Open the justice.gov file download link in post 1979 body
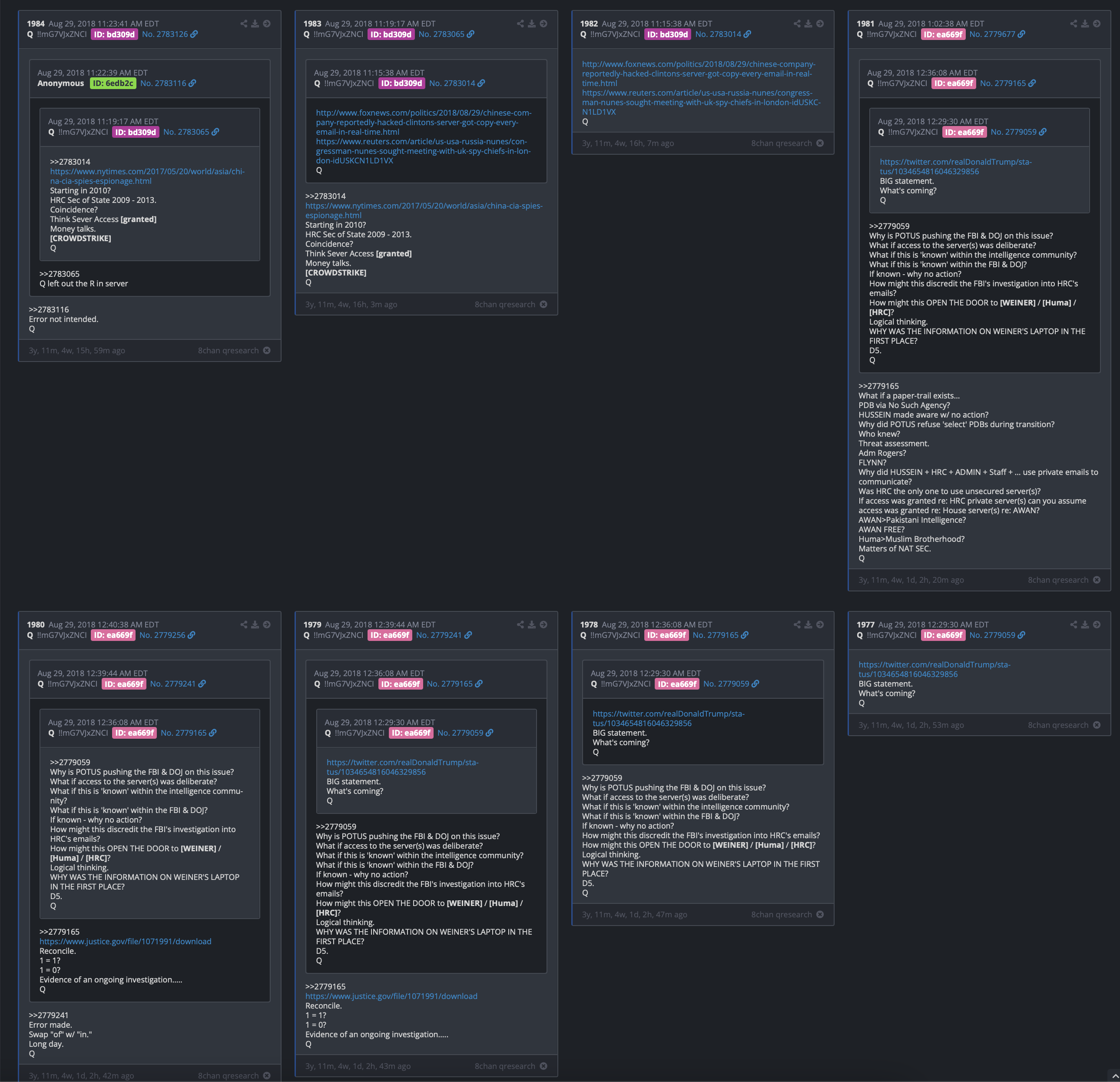The image size is (1120, 1082). pyautogui.click(x=391, y=996)
